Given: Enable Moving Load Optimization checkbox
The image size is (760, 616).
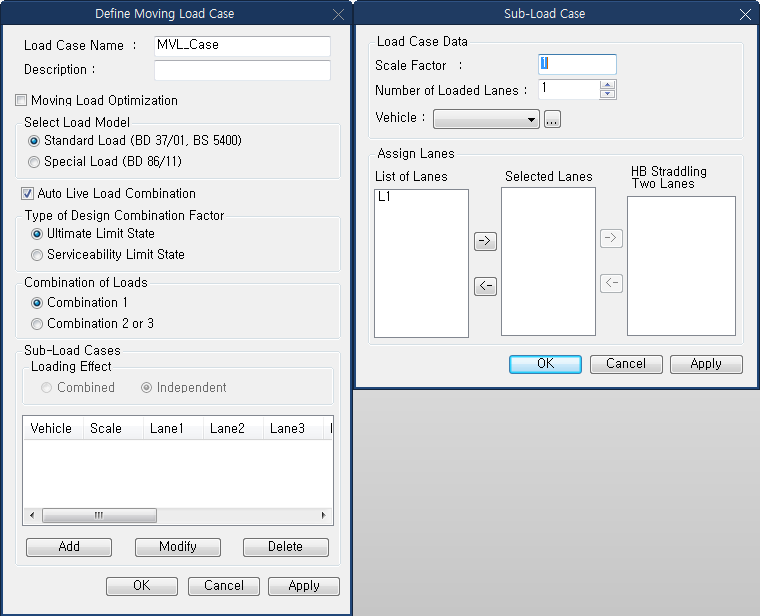Looking at the screenshot, I should (x=22, y=101).
